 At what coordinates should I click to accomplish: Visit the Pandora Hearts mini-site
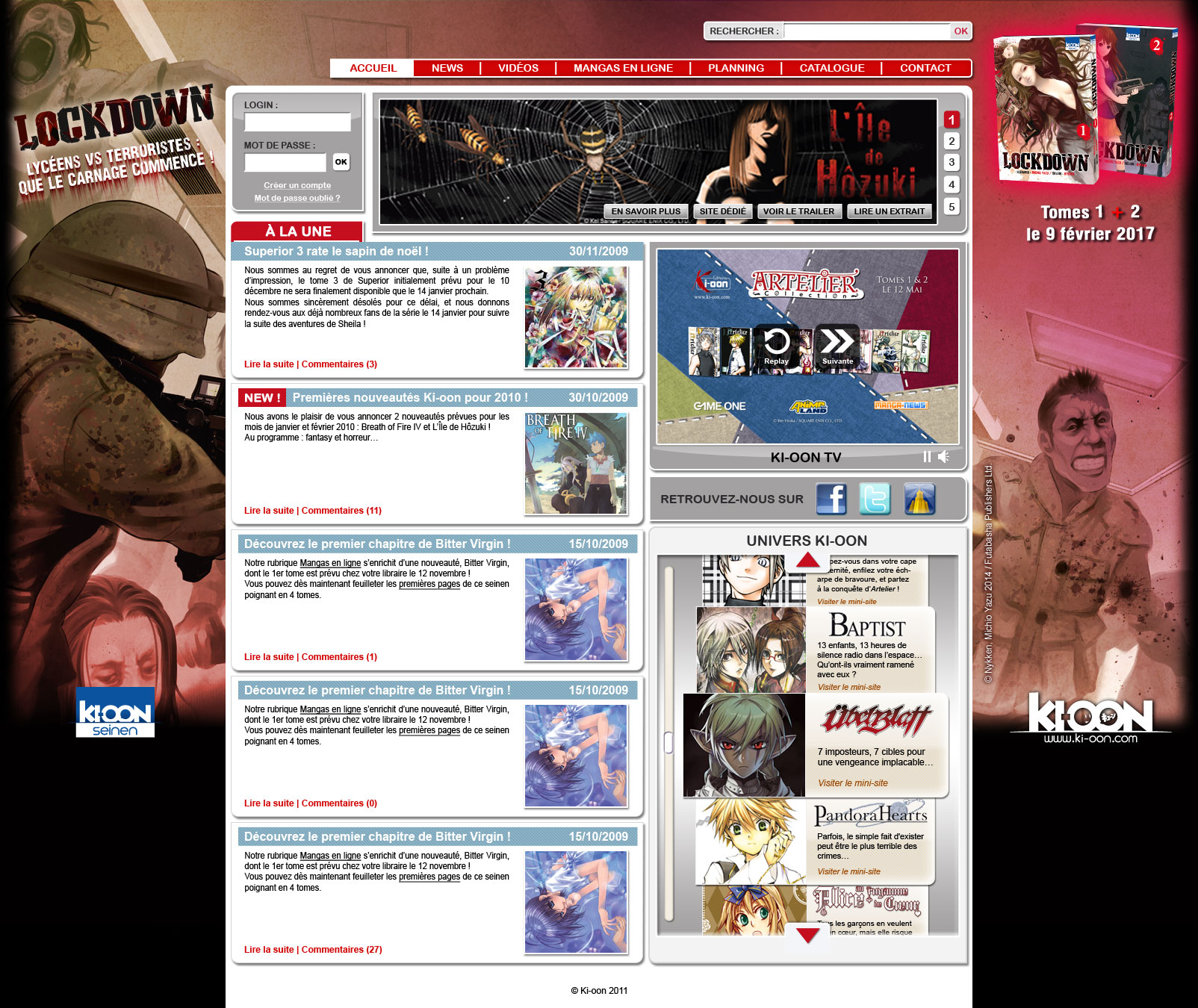tap(849, 871)
